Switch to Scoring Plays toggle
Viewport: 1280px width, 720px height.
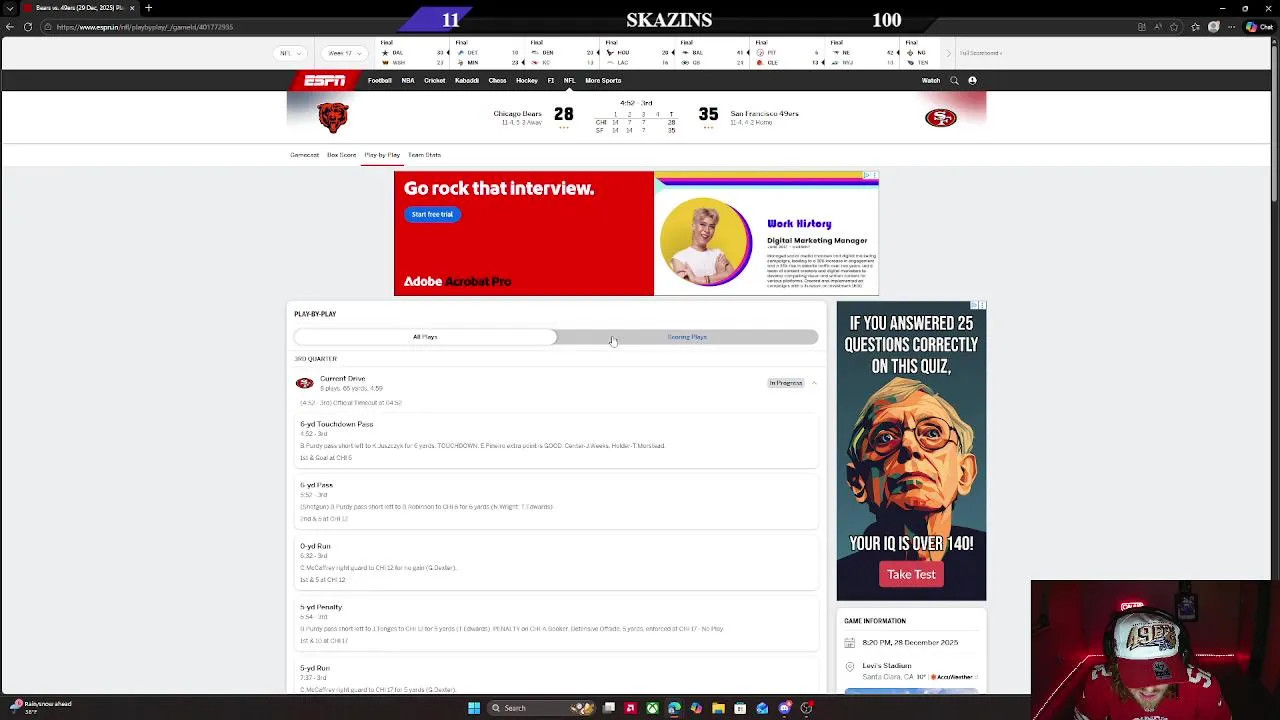click(687, 337)
